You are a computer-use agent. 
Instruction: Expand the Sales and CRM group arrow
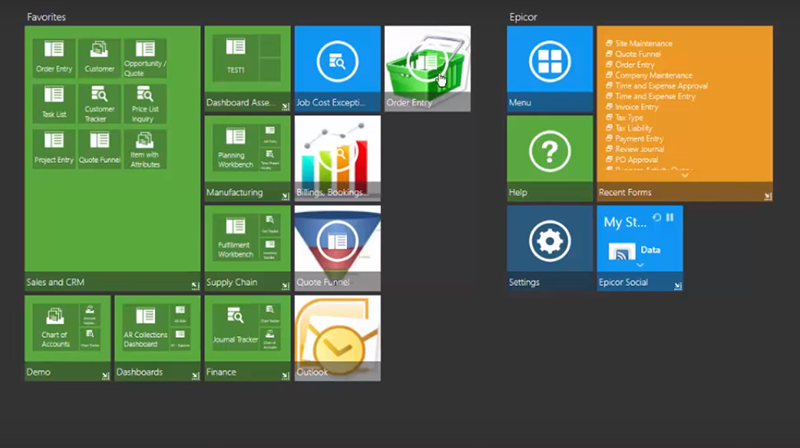(x=195, y=285)
